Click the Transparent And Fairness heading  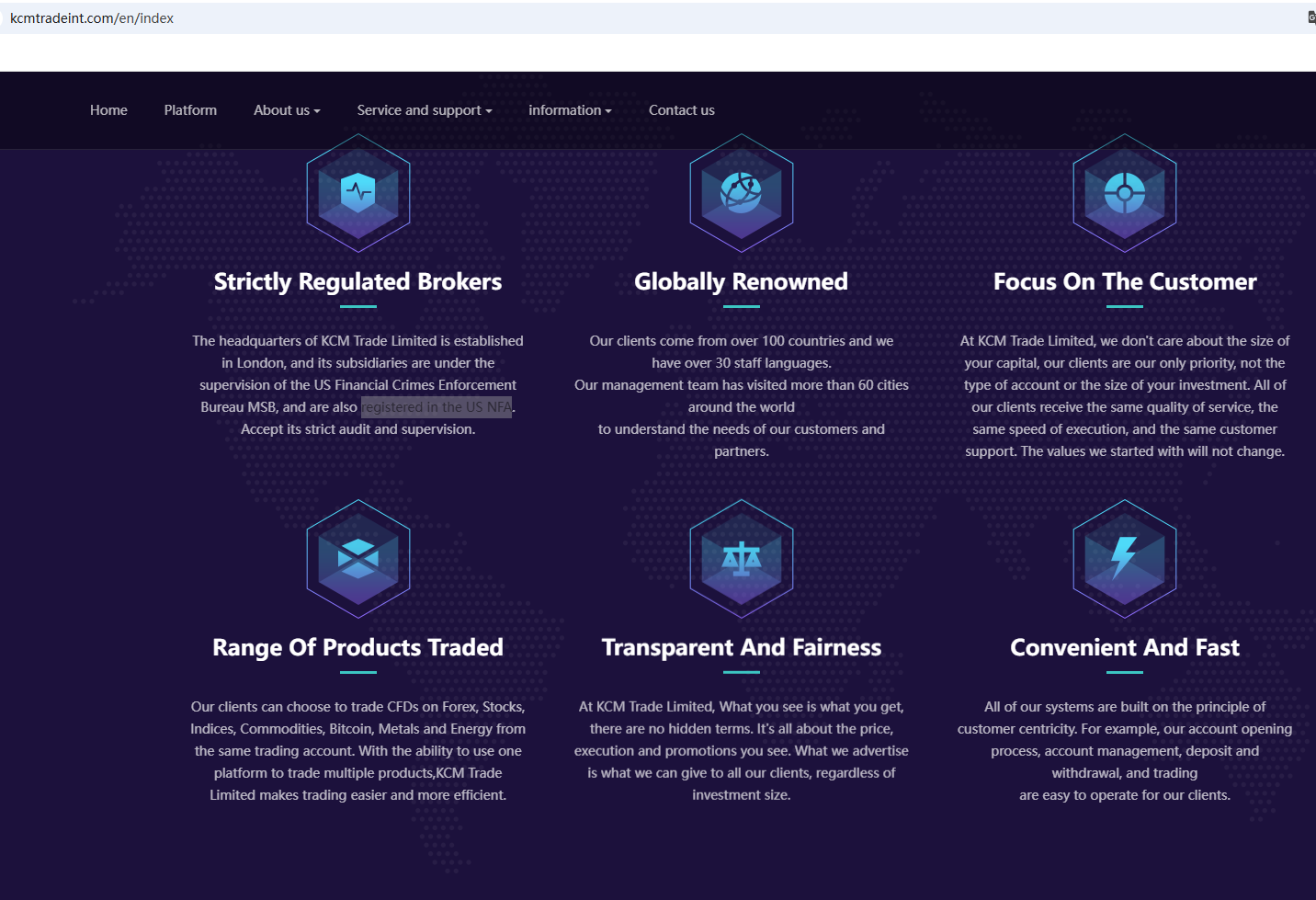(742, 647)
